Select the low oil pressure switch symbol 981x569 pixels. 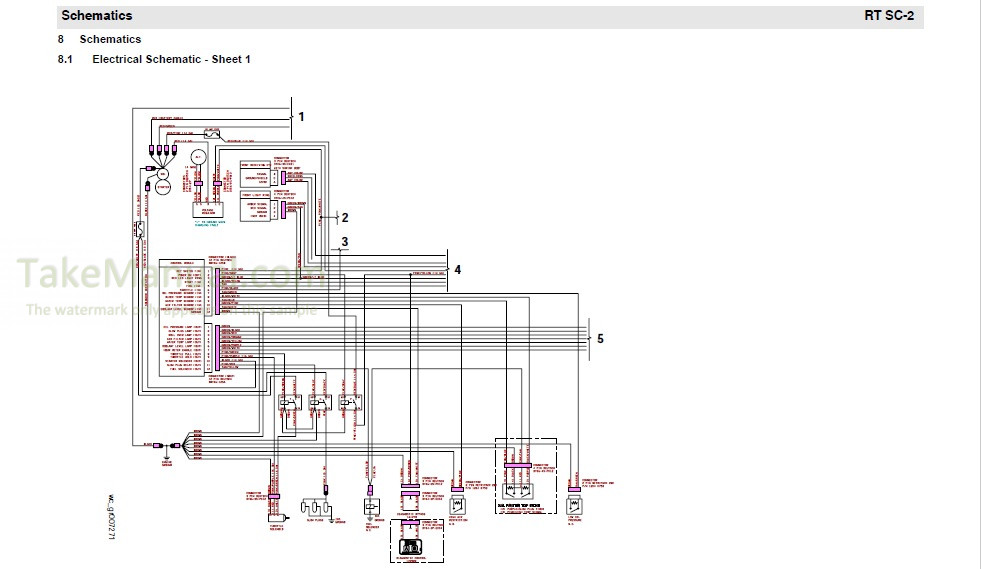coord(575,504)
